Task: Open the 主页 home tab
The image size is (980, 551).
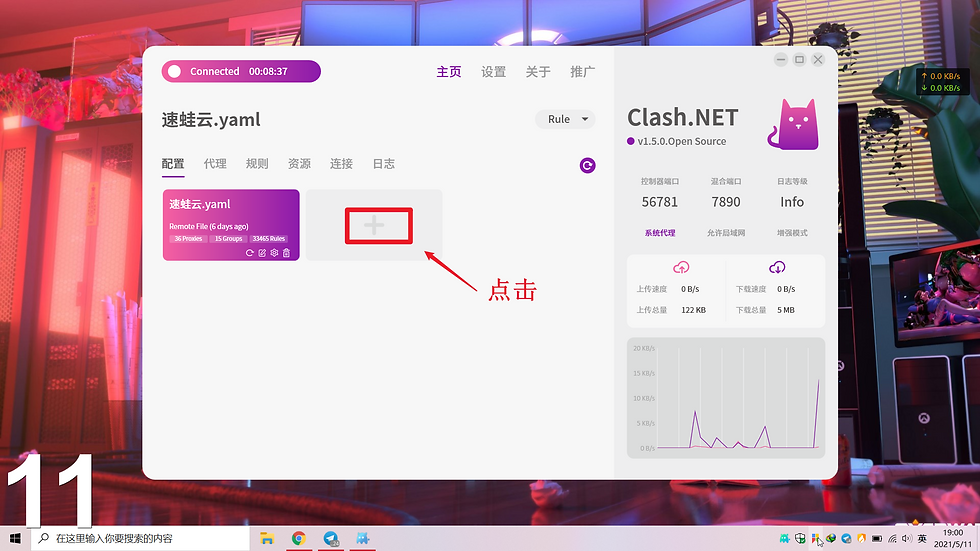Action: [x=449, y=72]
